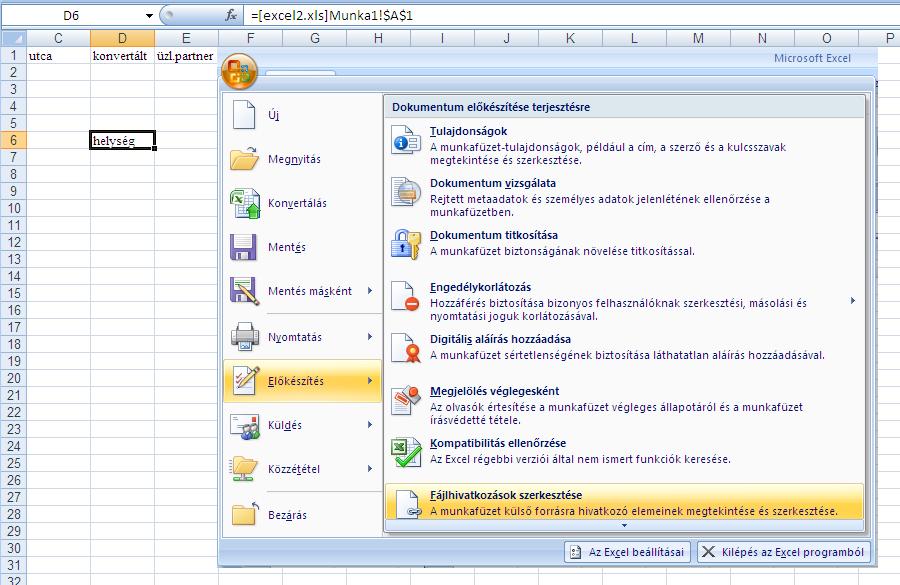Viewport: 900px width, 585px height.
Task: Click the Excel beállításai options icon
Action: pos(575,552)
